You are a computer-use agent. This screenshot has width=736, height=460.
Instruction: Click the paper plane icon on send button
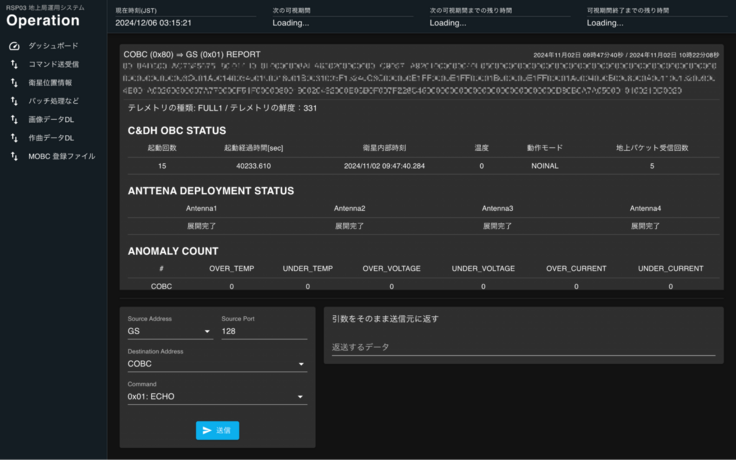tap(207, 430)
